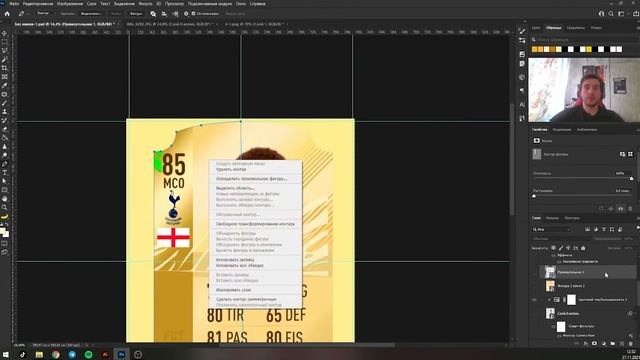The height and width of the screenshot is (360, 640).
Task: Collapse the color adjustment layer group arrow
Action: (x=549, y=300)
